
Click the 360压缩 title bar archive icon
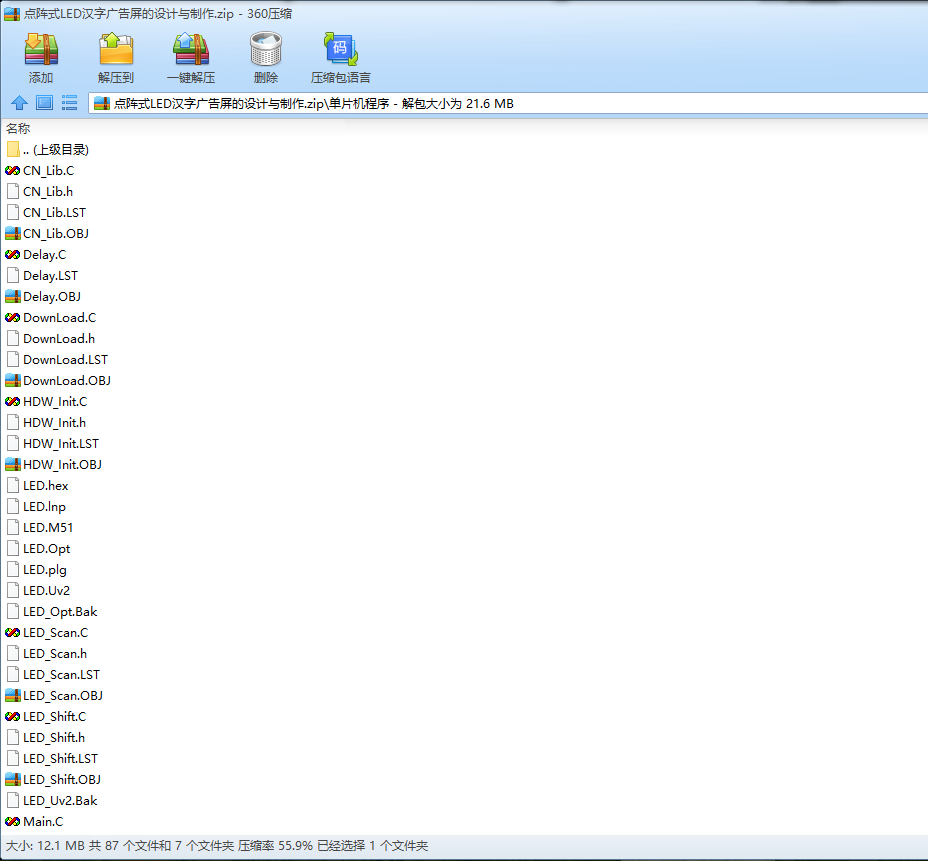(x=12, y=14)
